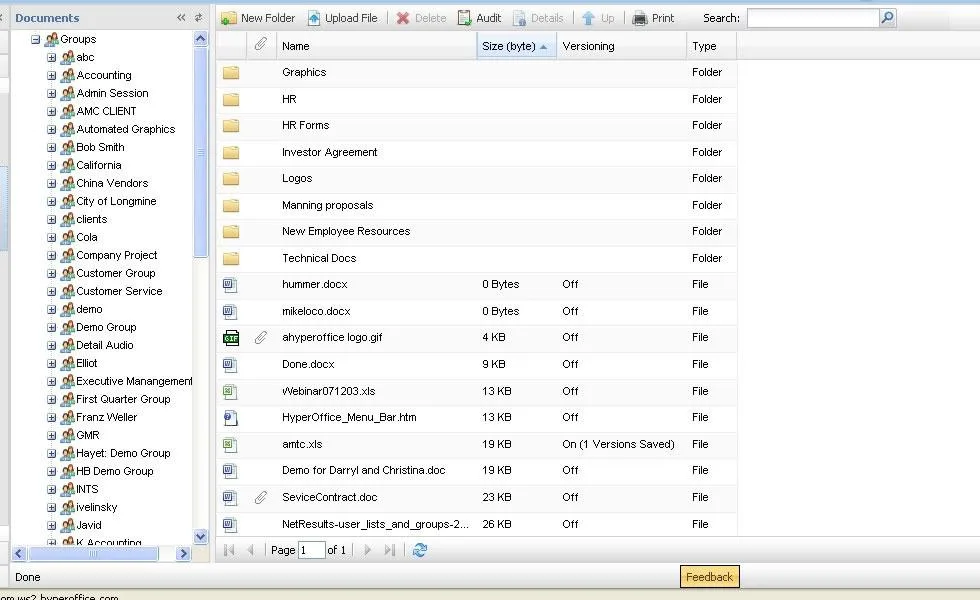Click the Logos folder icon
The image size is (980, 600).
[231, 179]
